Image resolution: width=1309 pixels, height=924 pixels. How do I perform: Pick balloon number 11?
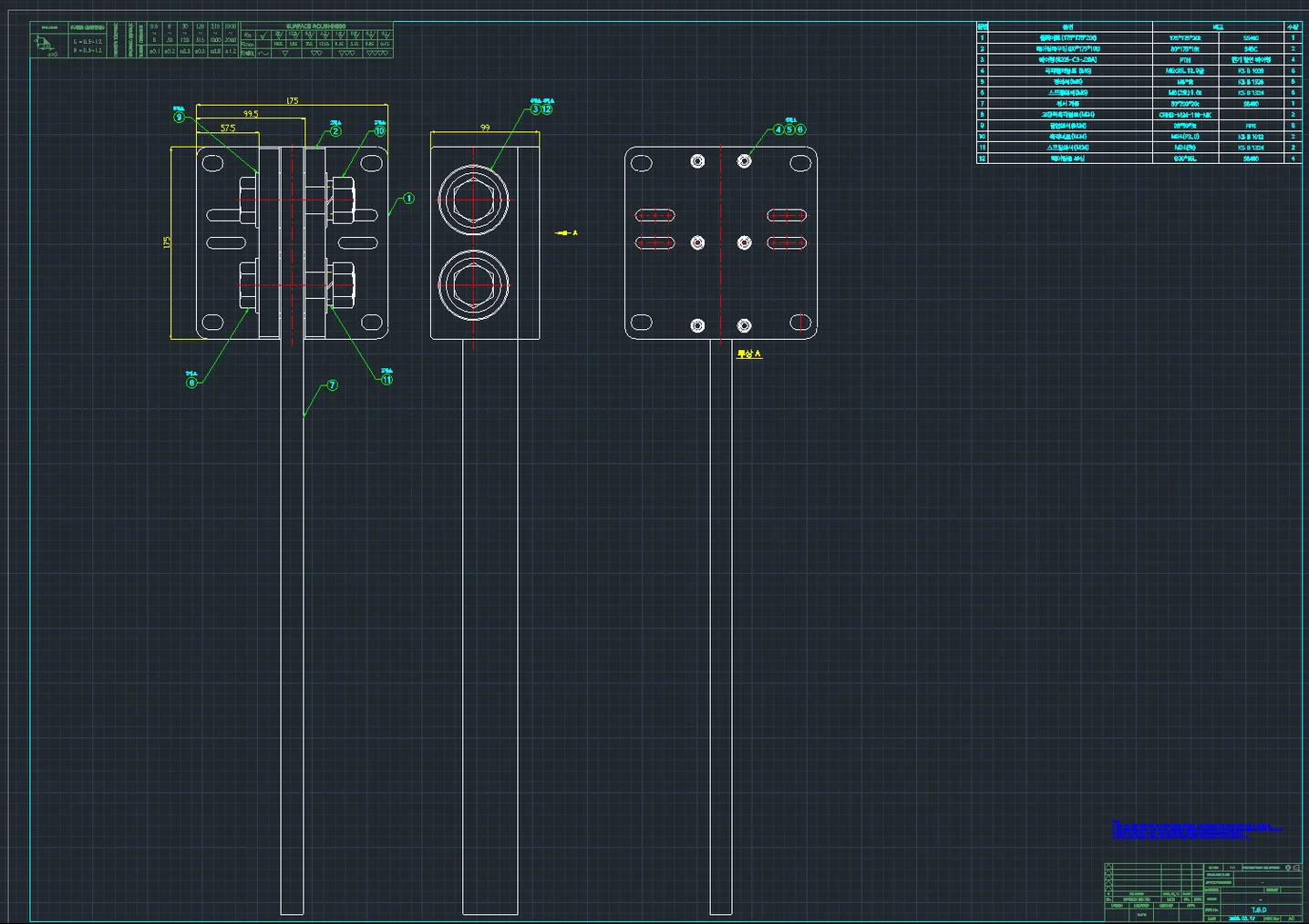click(387, 379)
